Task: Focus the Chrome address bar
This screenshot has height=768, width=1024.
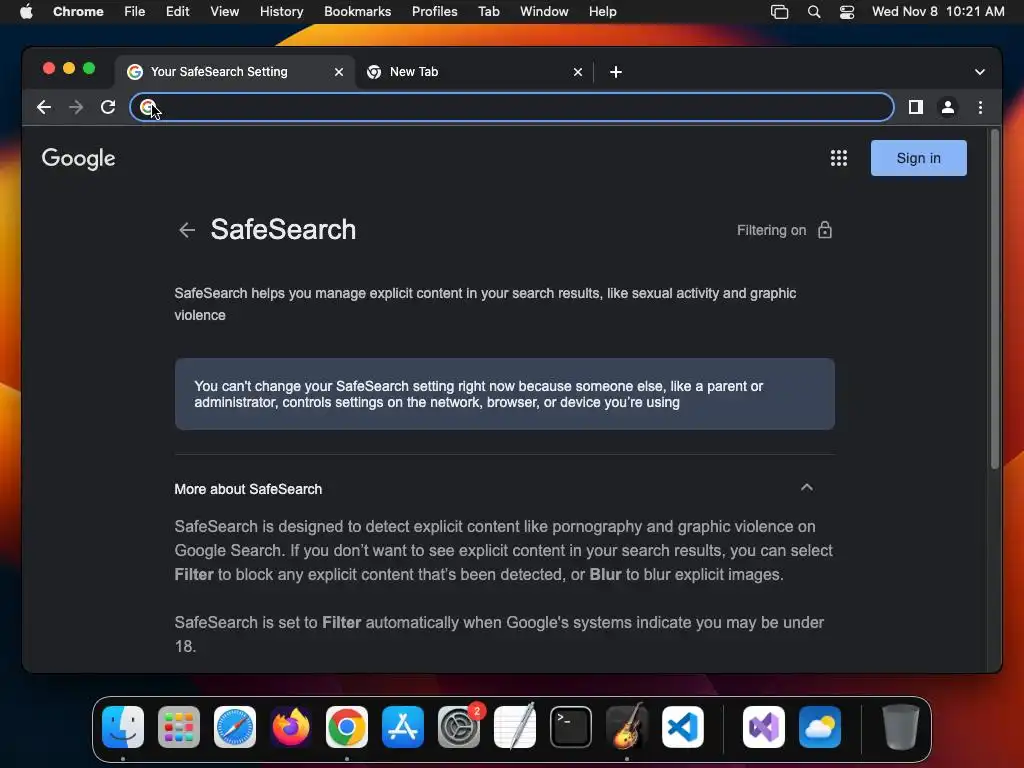Action: (511, 107)
